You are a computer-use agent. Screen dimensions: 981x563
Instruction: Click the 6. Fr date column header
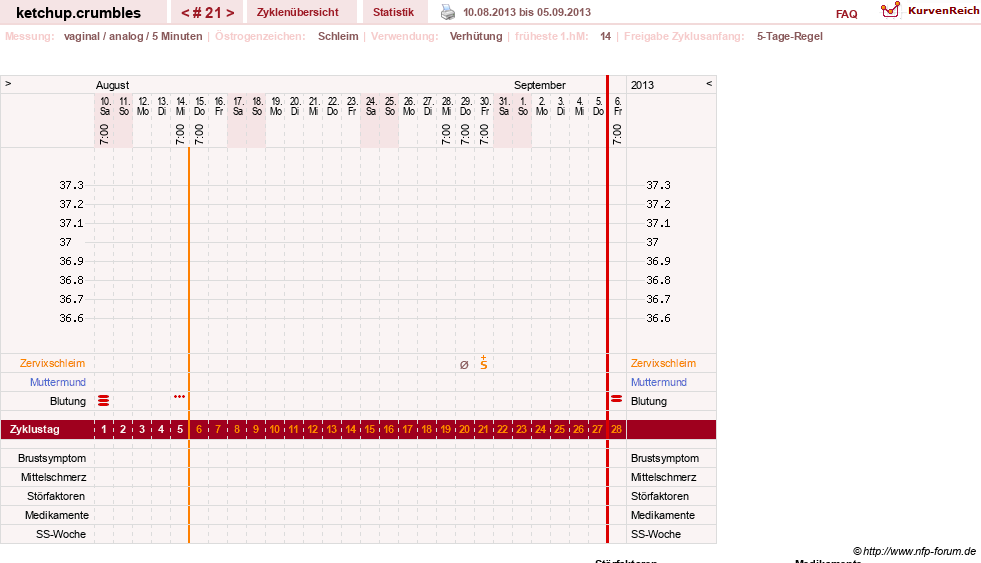coord(618,106)
